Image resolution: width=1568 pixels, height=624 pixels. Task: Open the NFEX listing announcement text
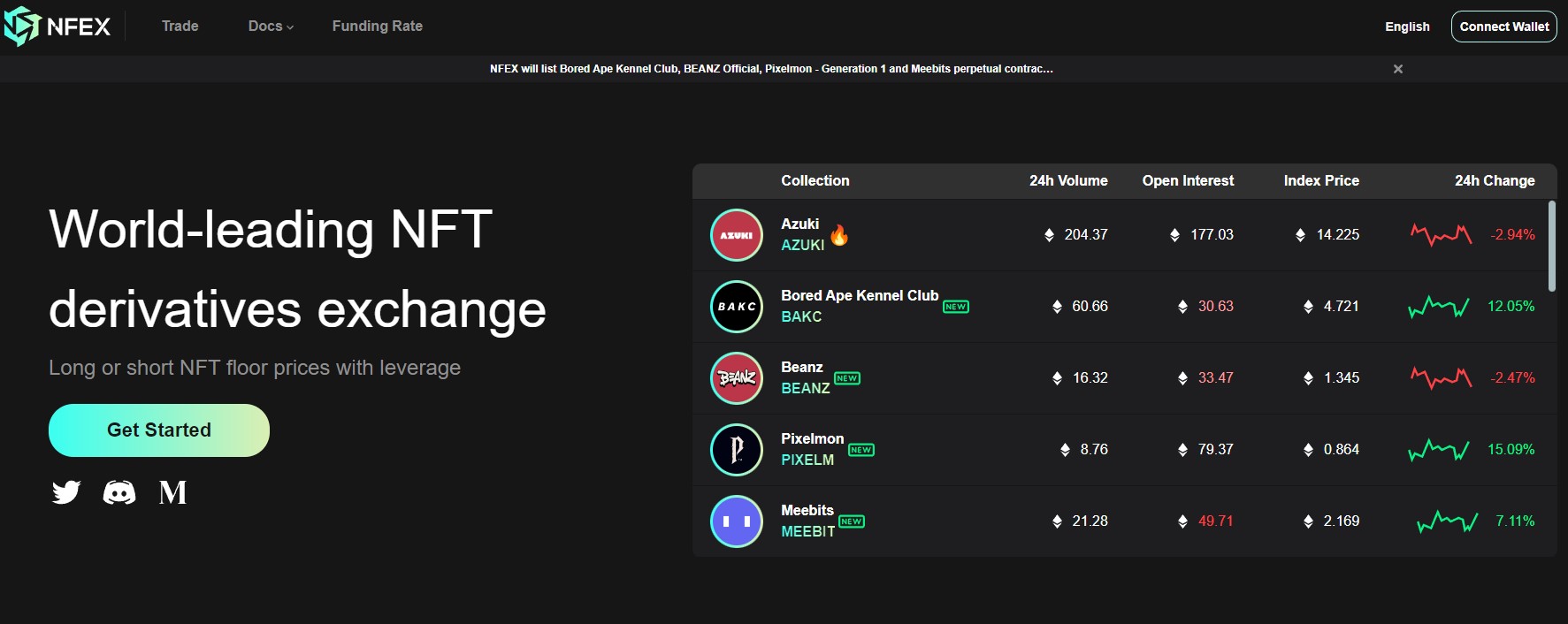[771, 69]
